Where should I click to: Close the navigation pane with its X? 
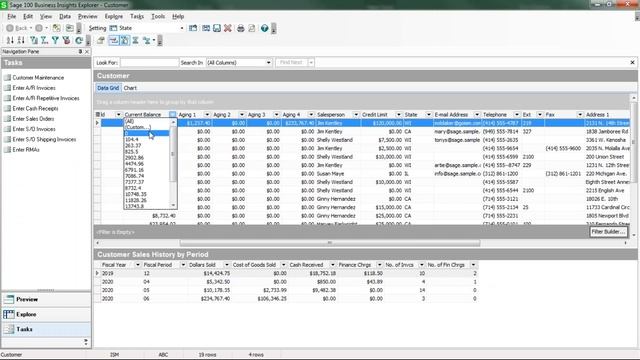pyautogui.click(x=87, y=51)
